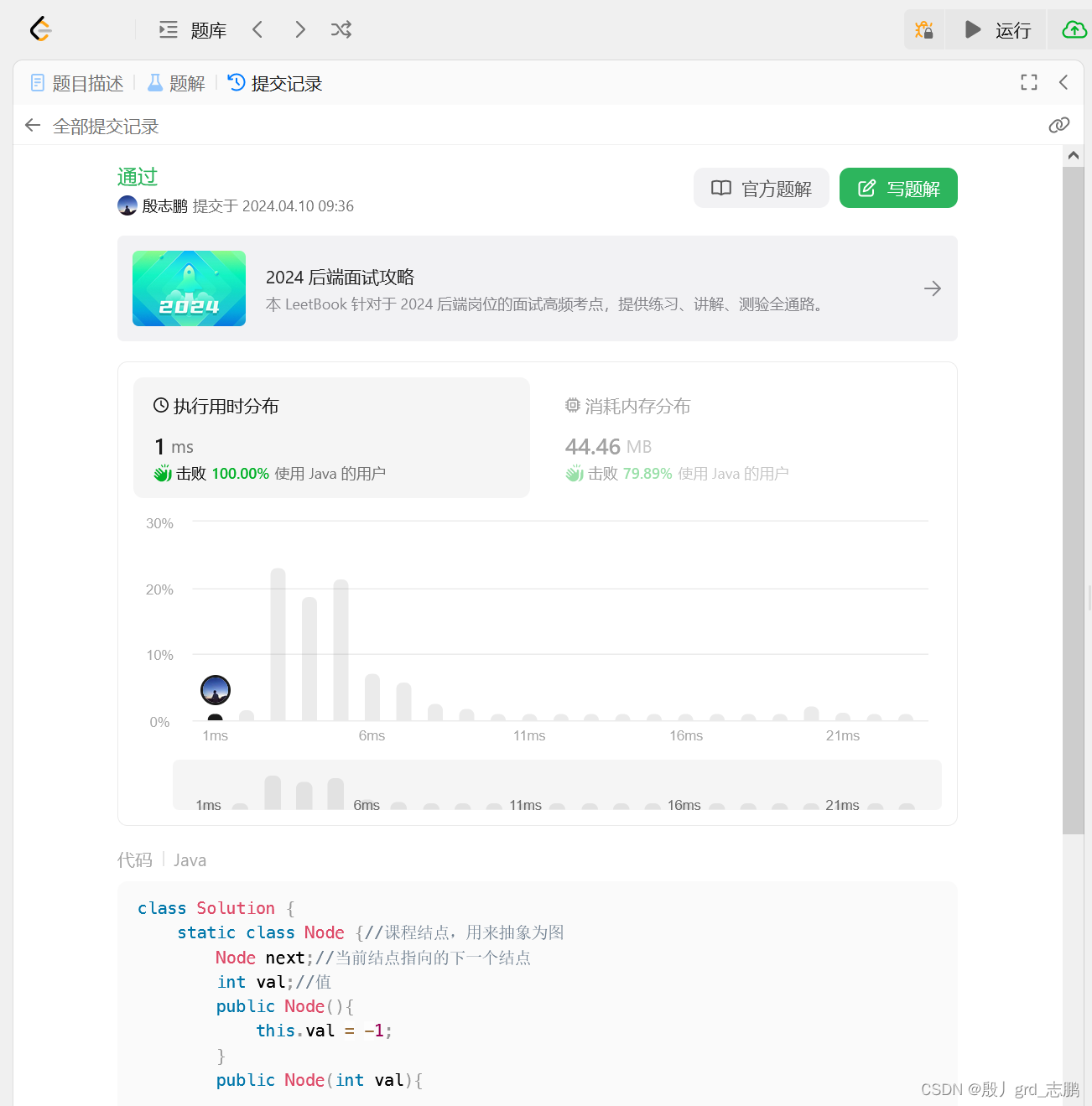Click submission time 2024.04.10 09:36
Viewport: 1092px width, 1106px height.
click(298, 206)
